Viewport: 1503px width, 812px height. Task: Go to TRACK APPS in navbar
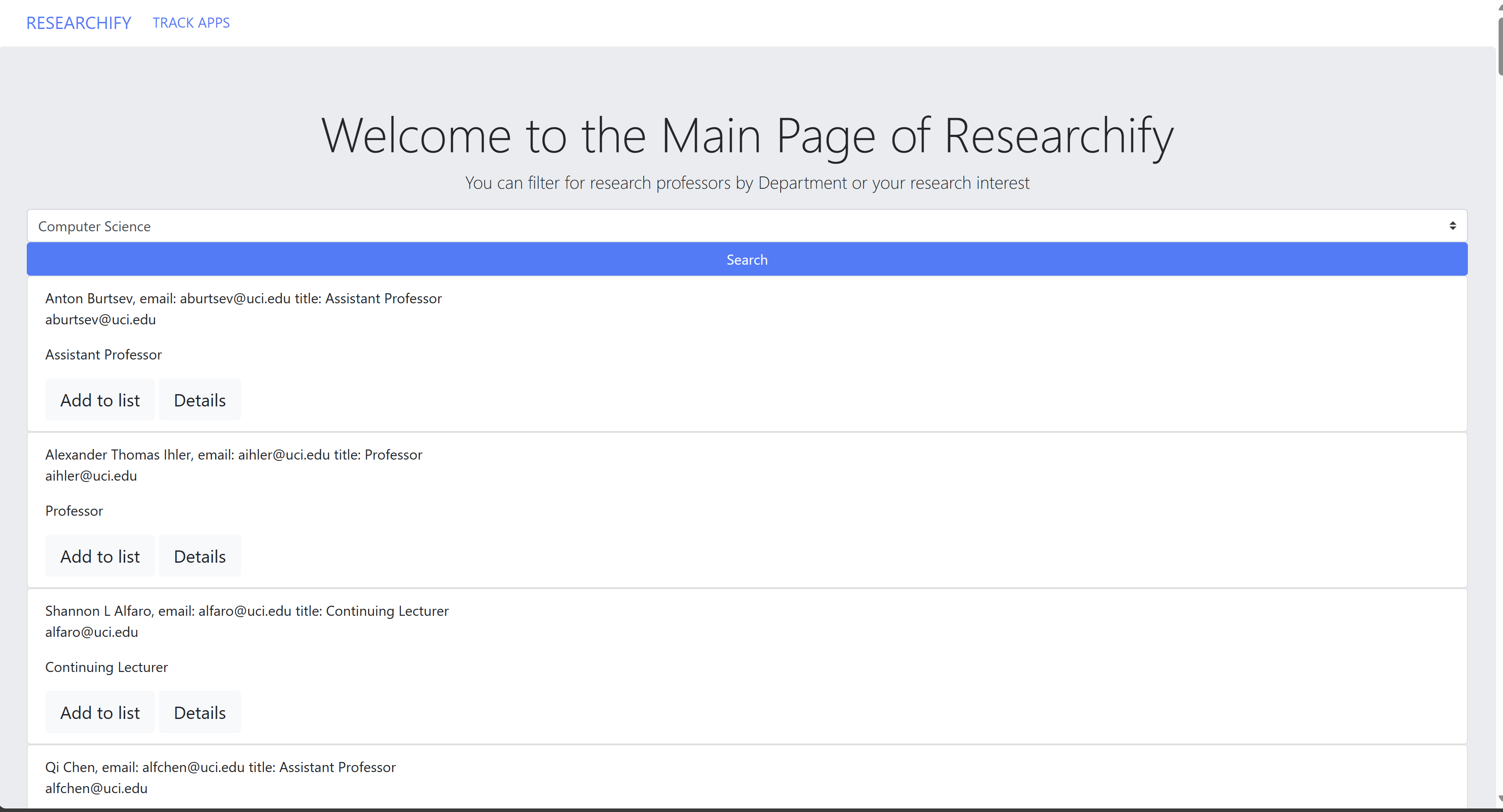pyautogui.click(x=191, y=23)
